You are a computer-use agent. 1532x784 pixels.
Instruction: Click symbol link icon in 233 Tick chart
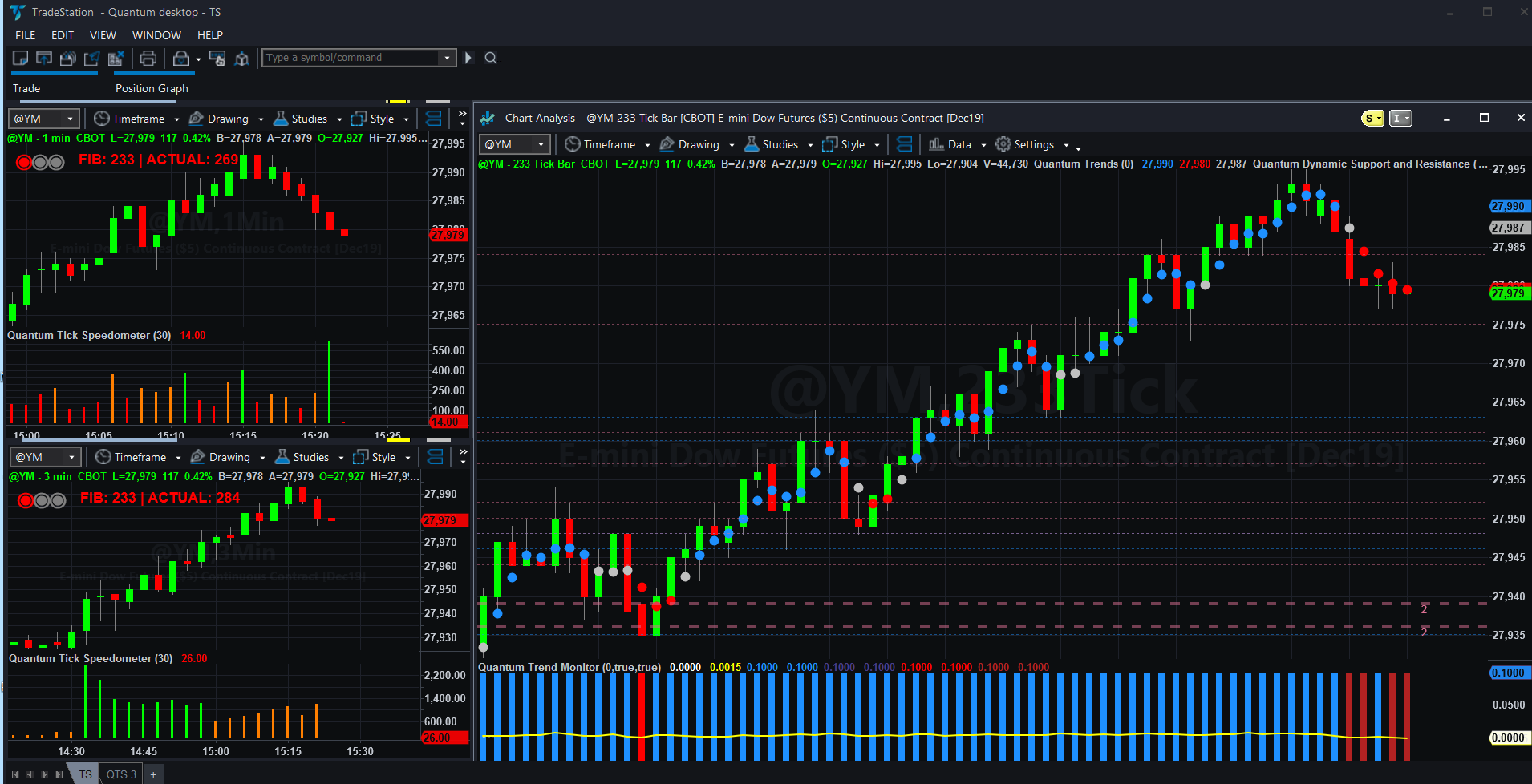[904, 144]
